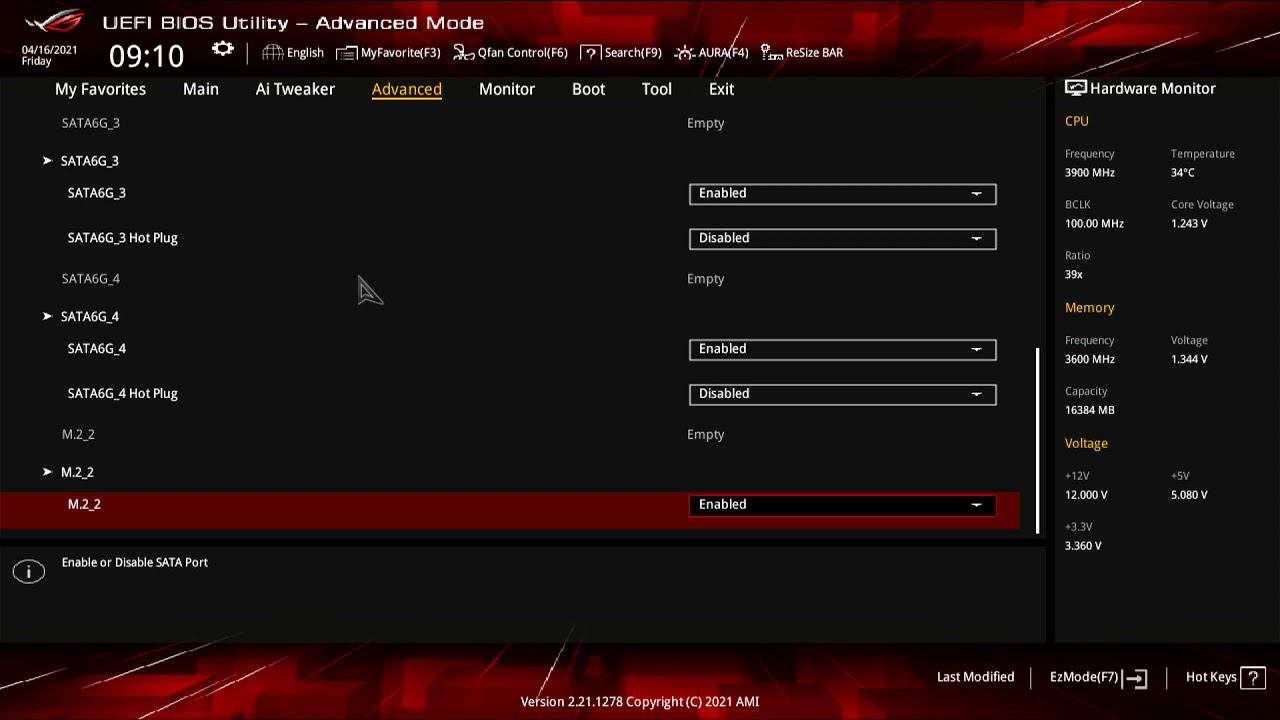Switch to the Main tab

[x=201, y=89]
